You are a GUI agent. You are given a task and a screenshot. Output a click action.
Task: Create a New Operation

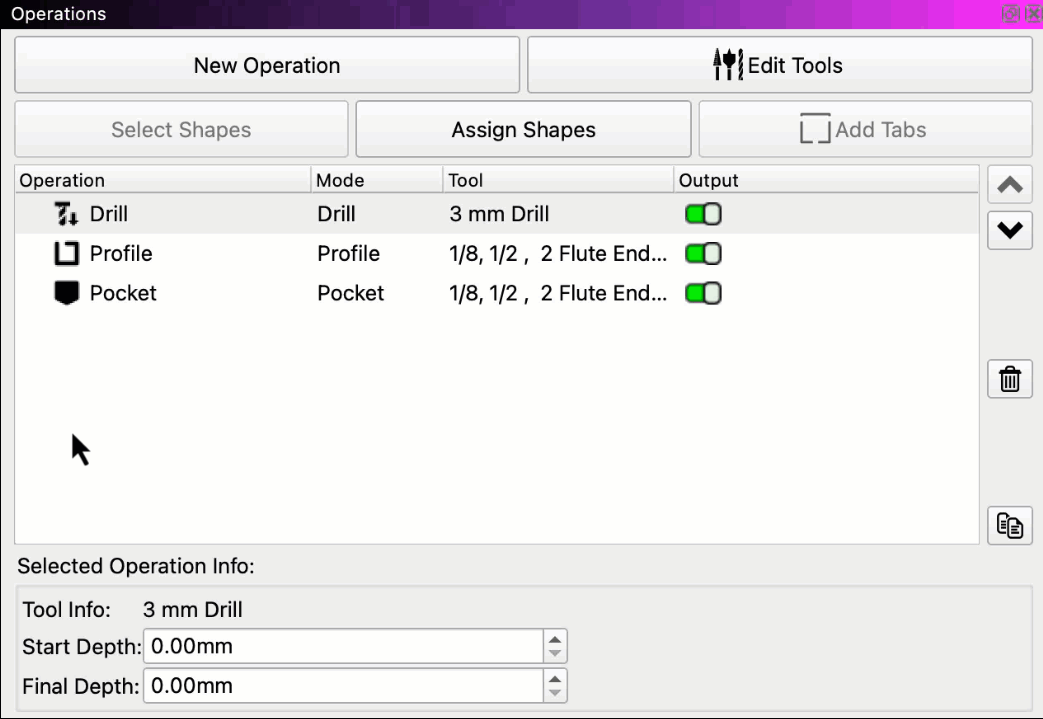(x=267, y=66)
